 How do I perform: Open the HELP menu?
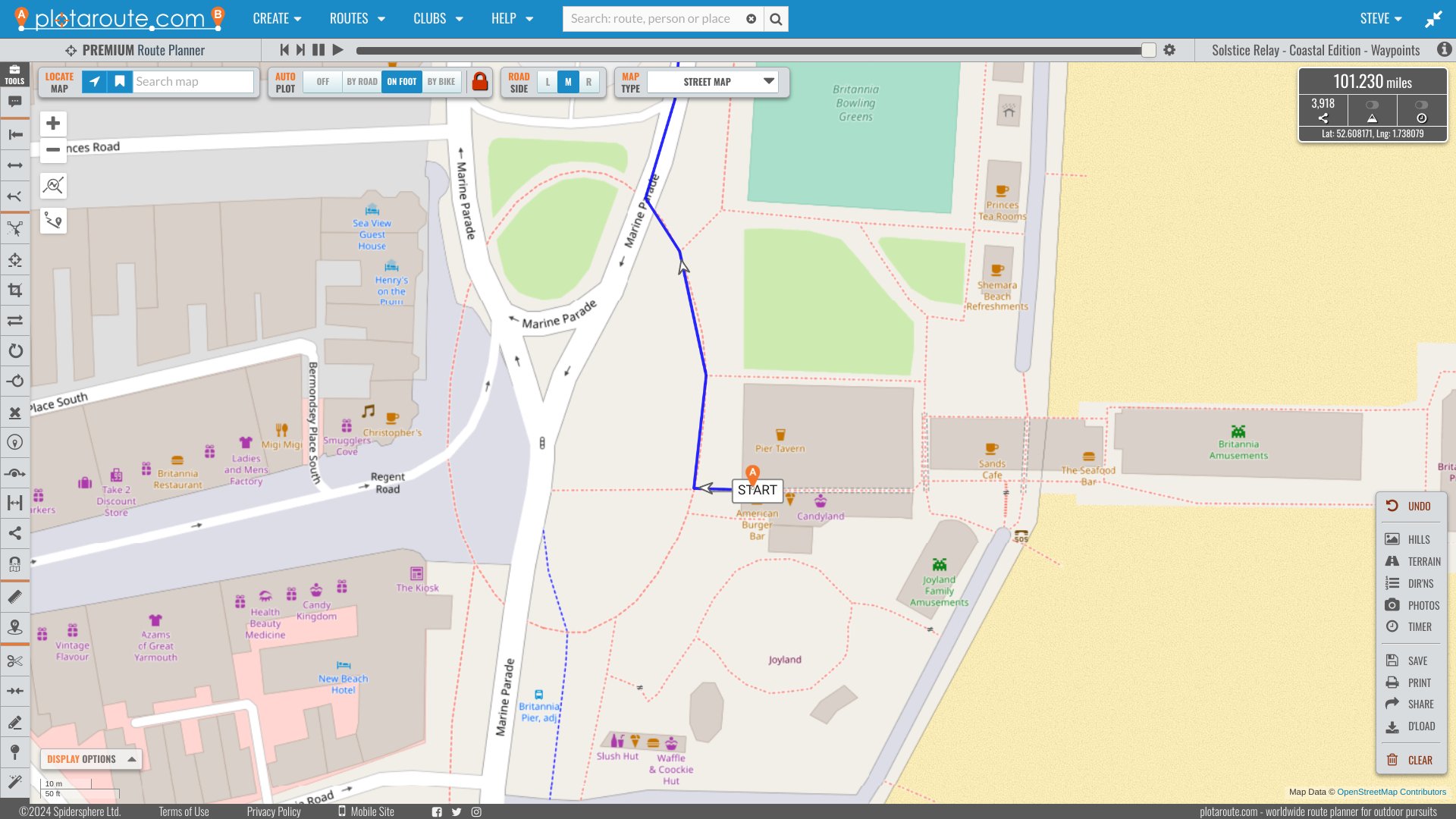[512, 19]
